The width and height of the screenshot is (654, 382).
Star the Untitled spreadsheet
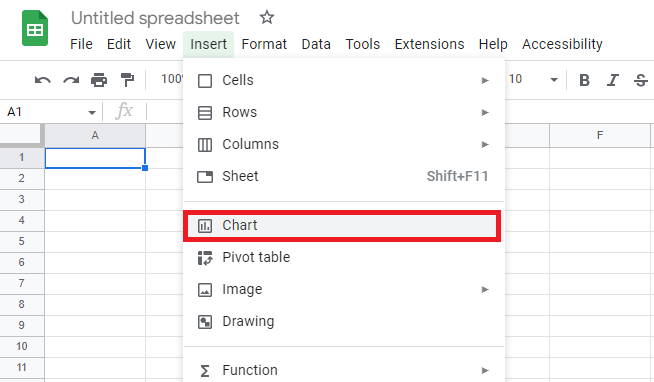[267, 18]
